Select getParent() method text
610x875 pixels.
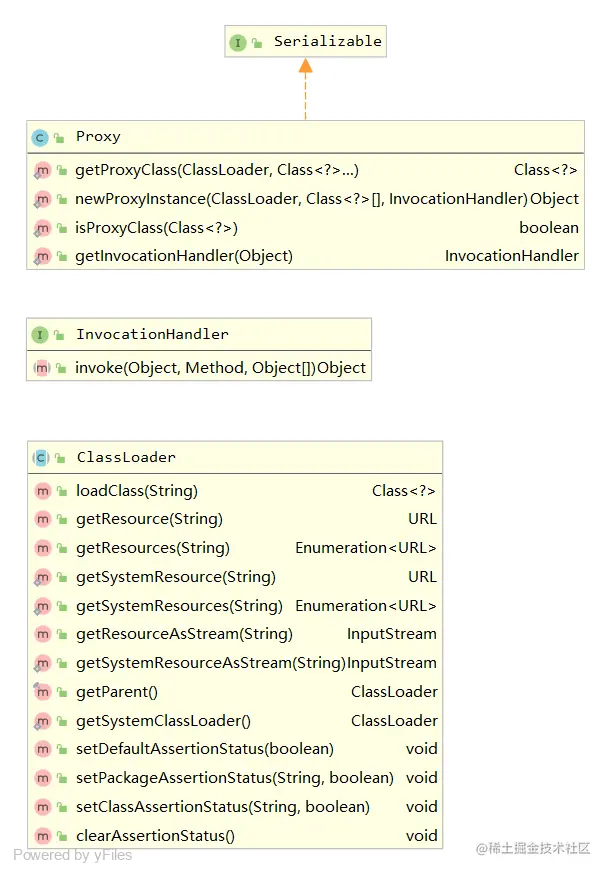pyautogui.click(x=117, y=693)
